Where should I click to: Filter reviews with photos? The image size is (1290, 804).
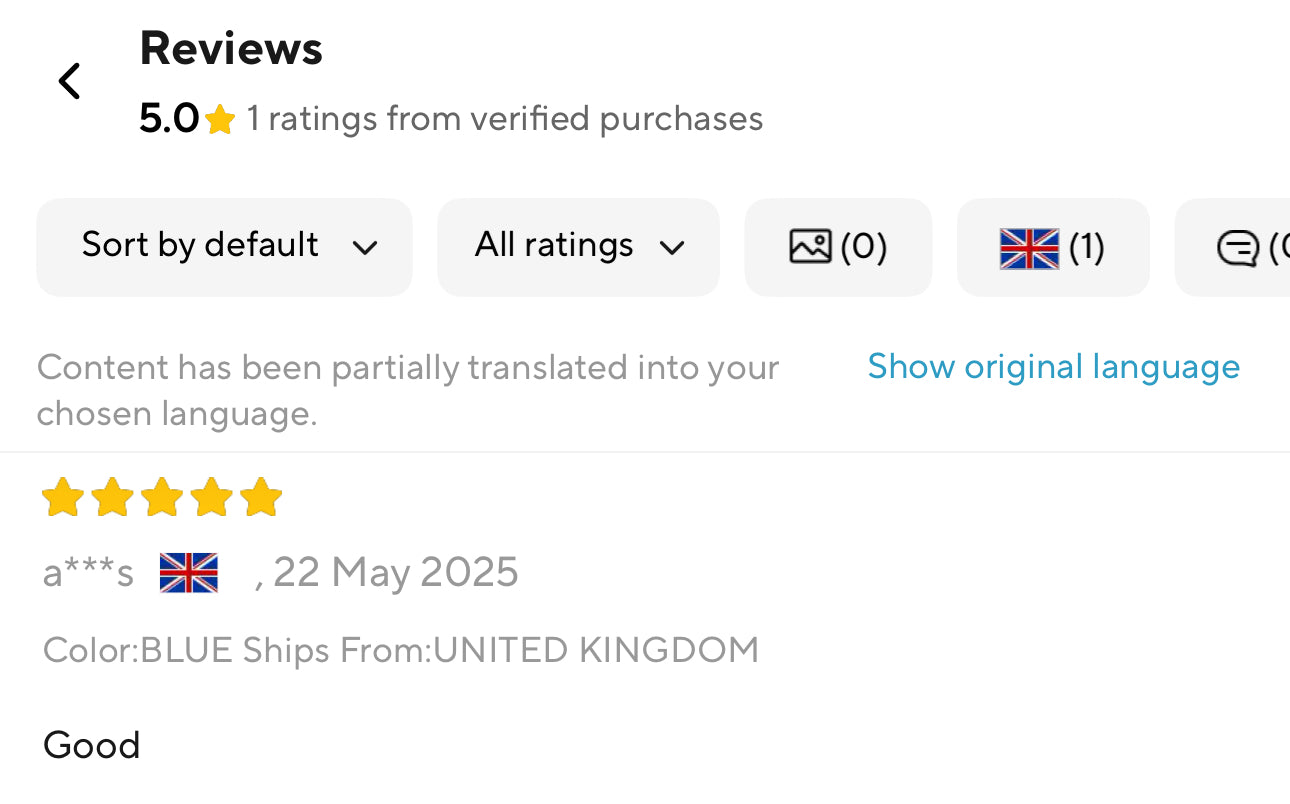tap(838, 247)
